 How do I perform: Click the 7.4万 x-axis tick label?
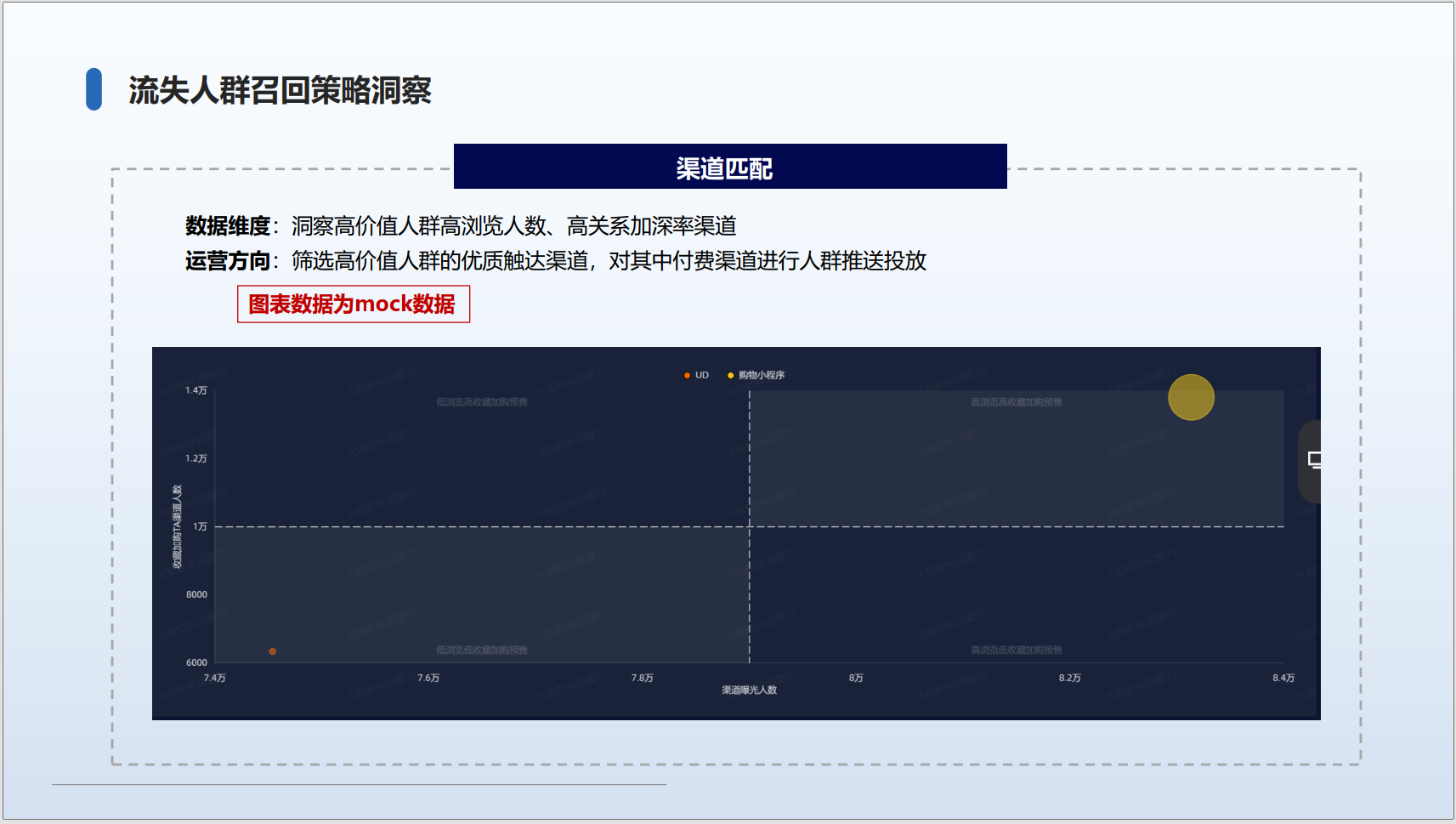[x=215, y=678]
